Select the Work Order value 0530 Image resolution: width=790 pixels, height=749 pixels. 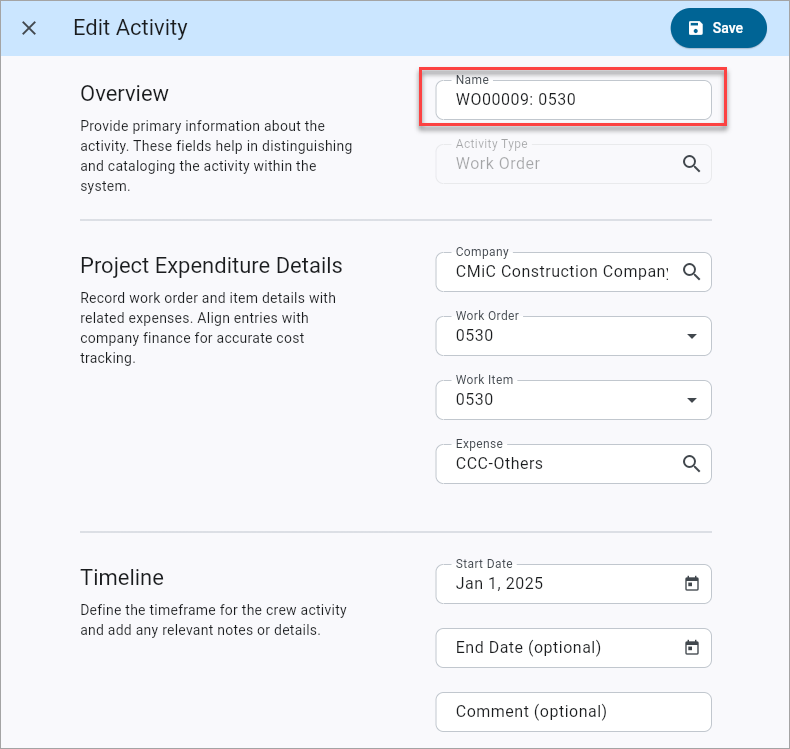pos(474,335)
